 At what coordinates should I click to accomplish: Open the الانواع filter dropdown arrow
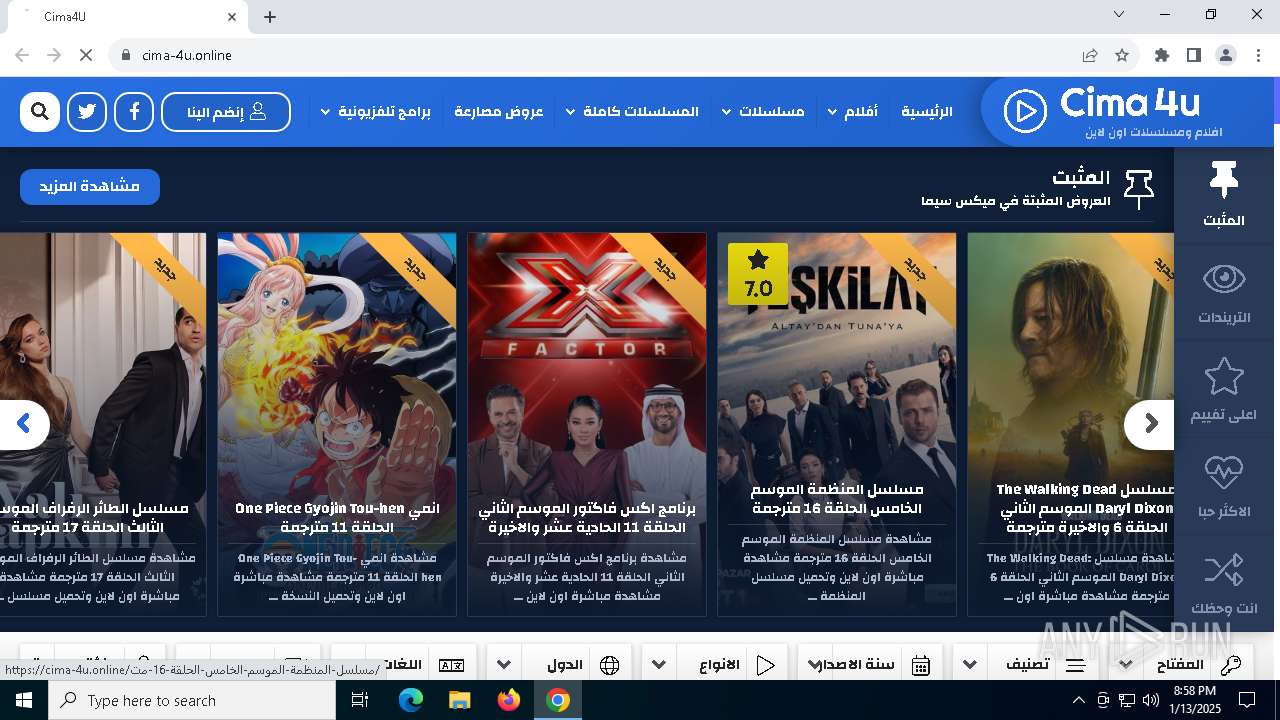point(659,665)
